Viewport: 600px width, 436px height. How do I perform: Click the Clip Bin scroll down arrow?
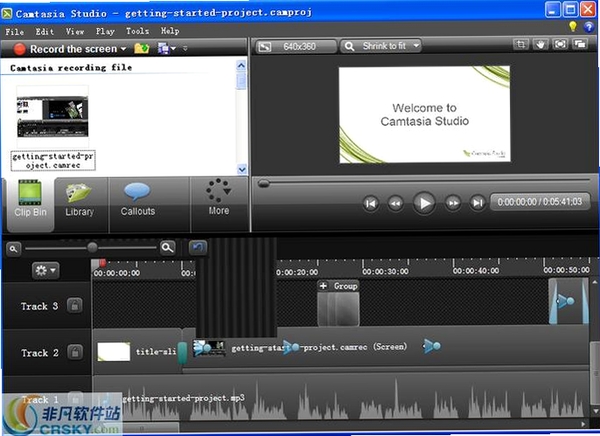coord(241,169)
